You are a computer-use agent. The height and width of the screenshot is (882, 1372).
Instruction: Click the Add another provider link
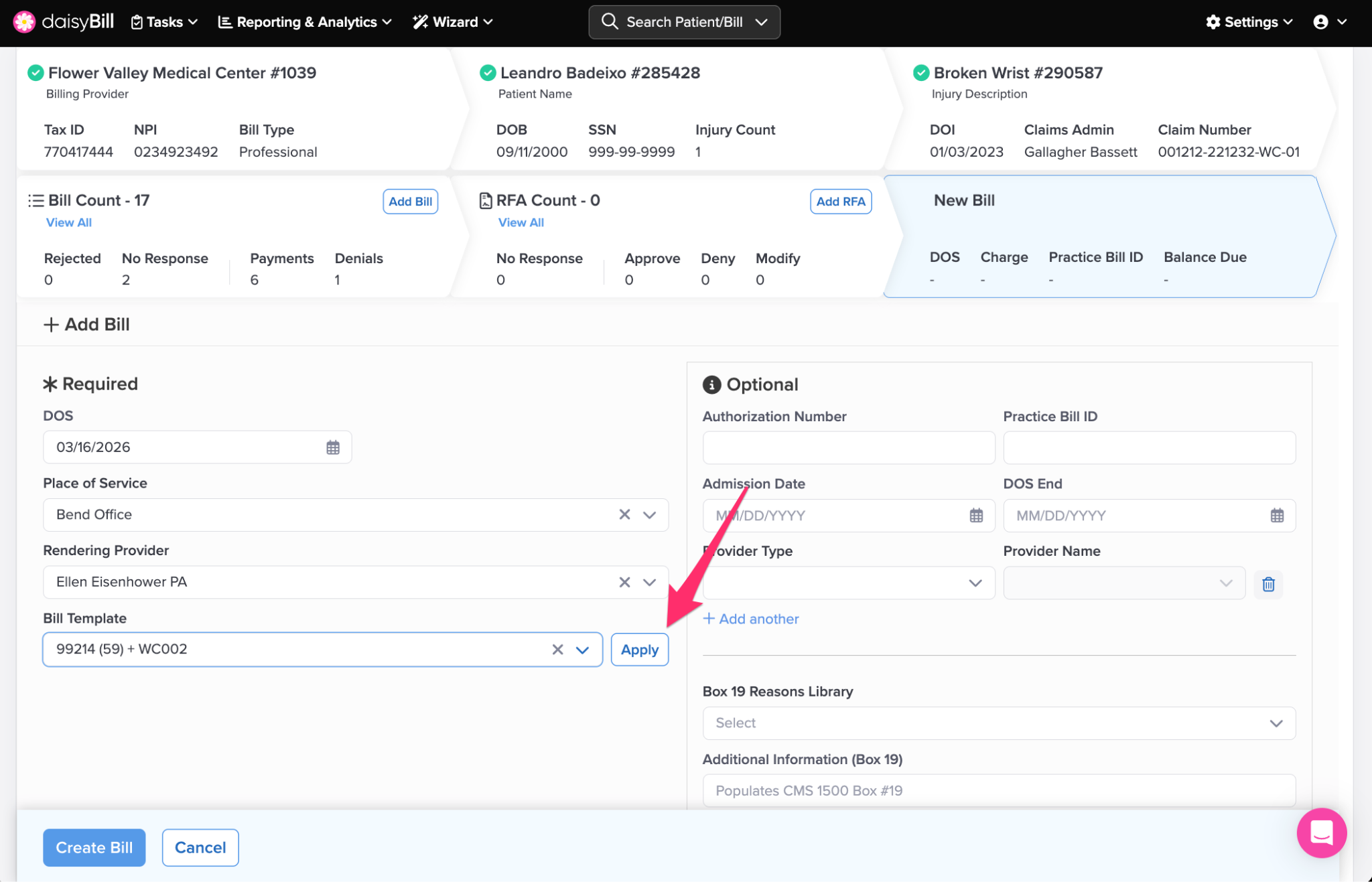coord(750,619)
